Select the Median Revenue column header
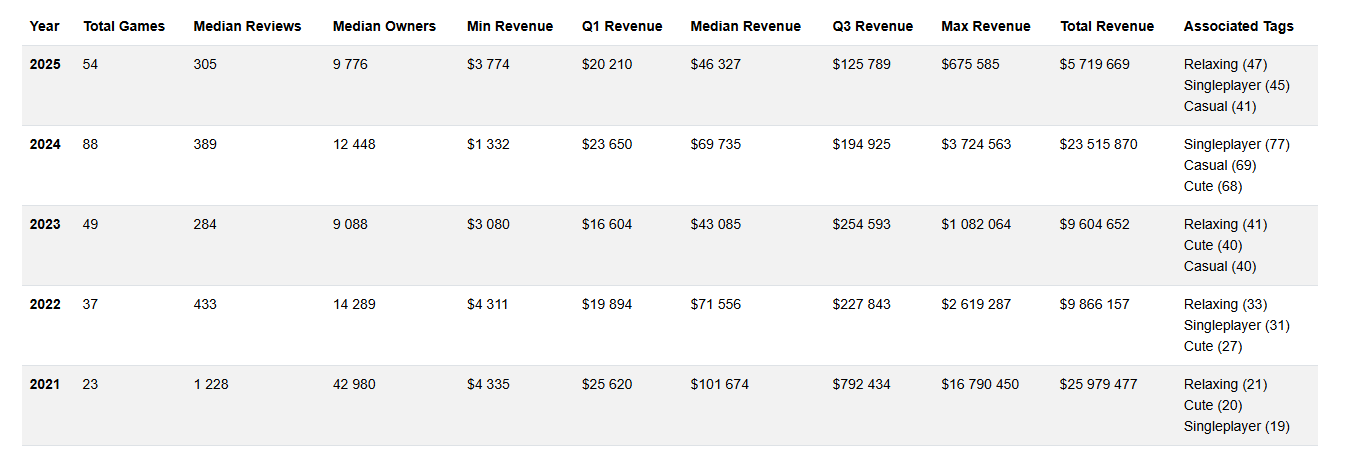 click(745, 26)
